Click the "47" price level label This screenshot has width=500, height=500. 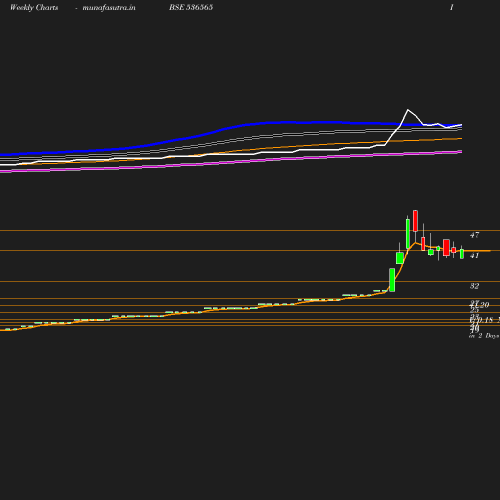point(474,235)
